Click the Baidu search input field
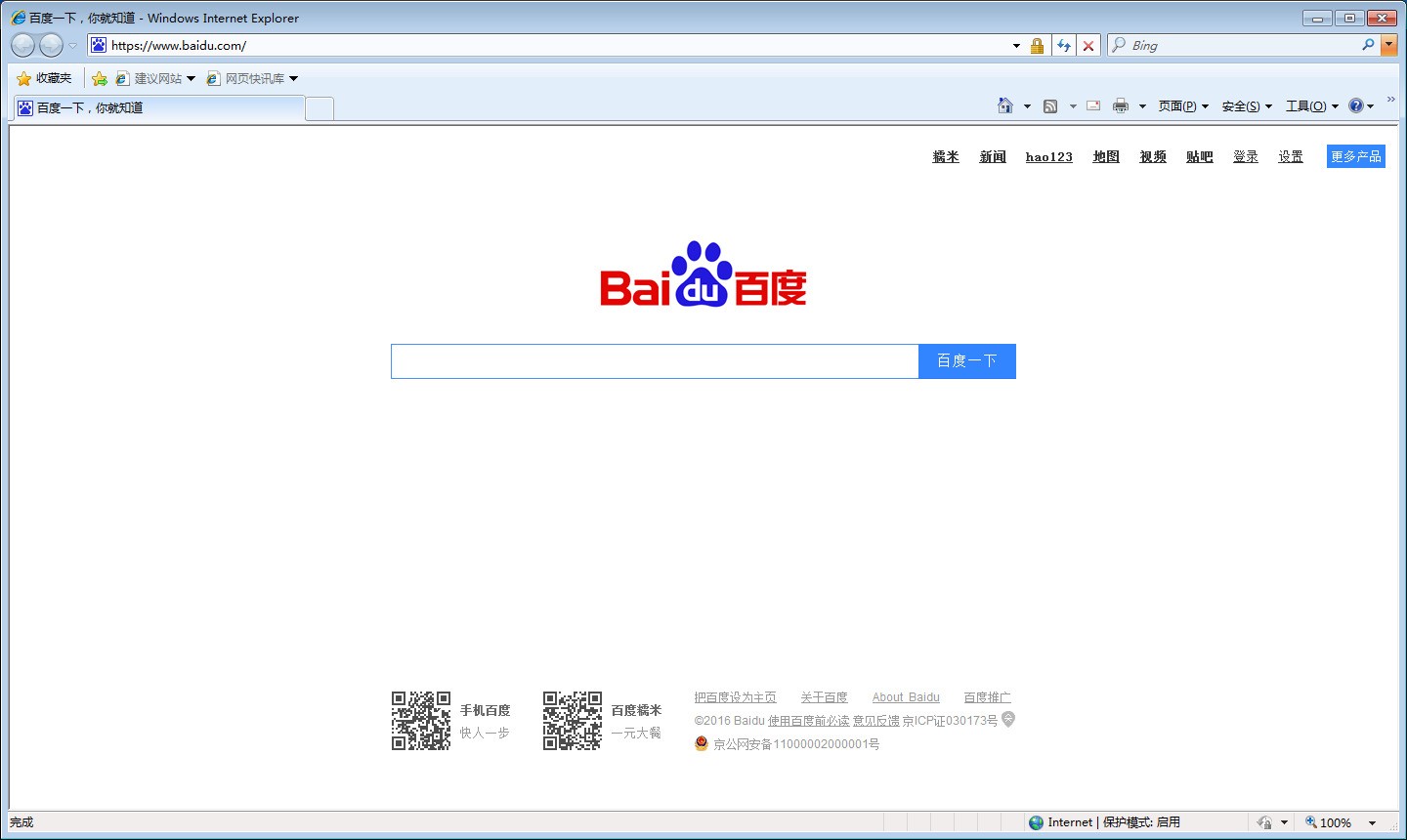This screenshot has width=1407, height=840. coord(655,361)
